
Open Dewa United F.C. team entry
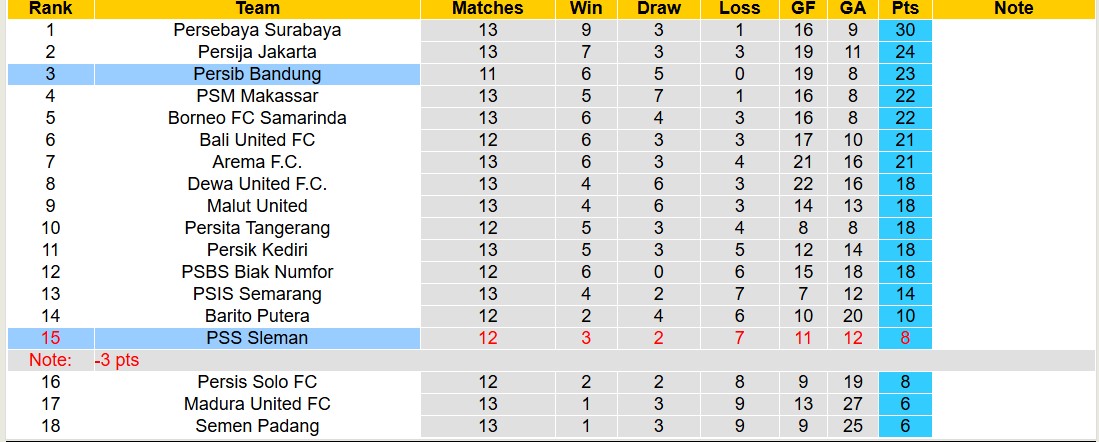point(257,184)
